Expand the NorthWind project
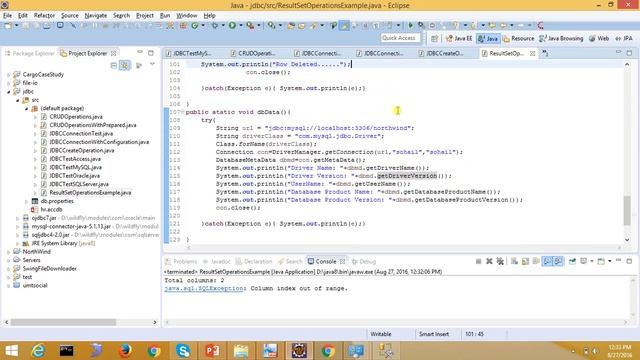The height and width of the screenshot is (360, 640). coord(9,252)
